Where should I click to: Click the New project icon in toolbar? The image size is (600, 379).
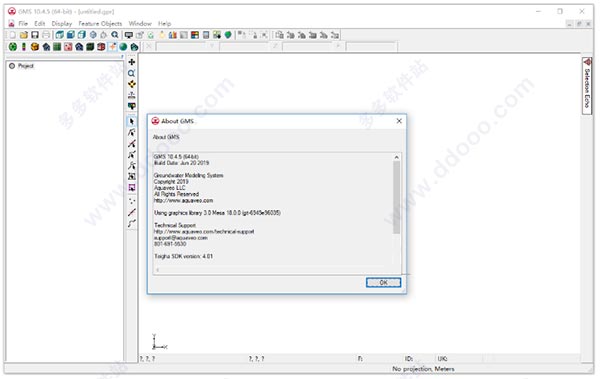point(12,35)
